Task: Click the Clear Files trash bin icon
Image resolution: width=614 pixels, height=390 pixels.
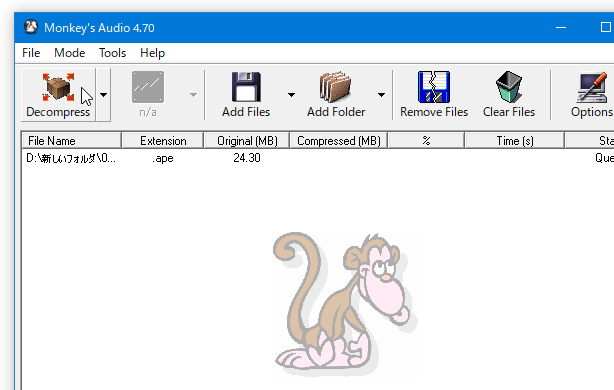Action: 509,87
